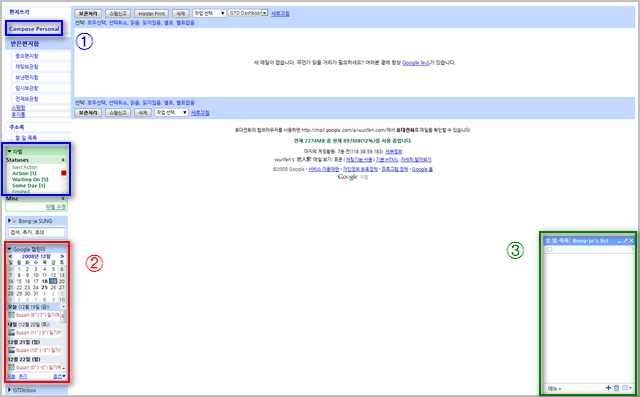Open the 임시보관함 drafts folder

(x=27, y=88)
